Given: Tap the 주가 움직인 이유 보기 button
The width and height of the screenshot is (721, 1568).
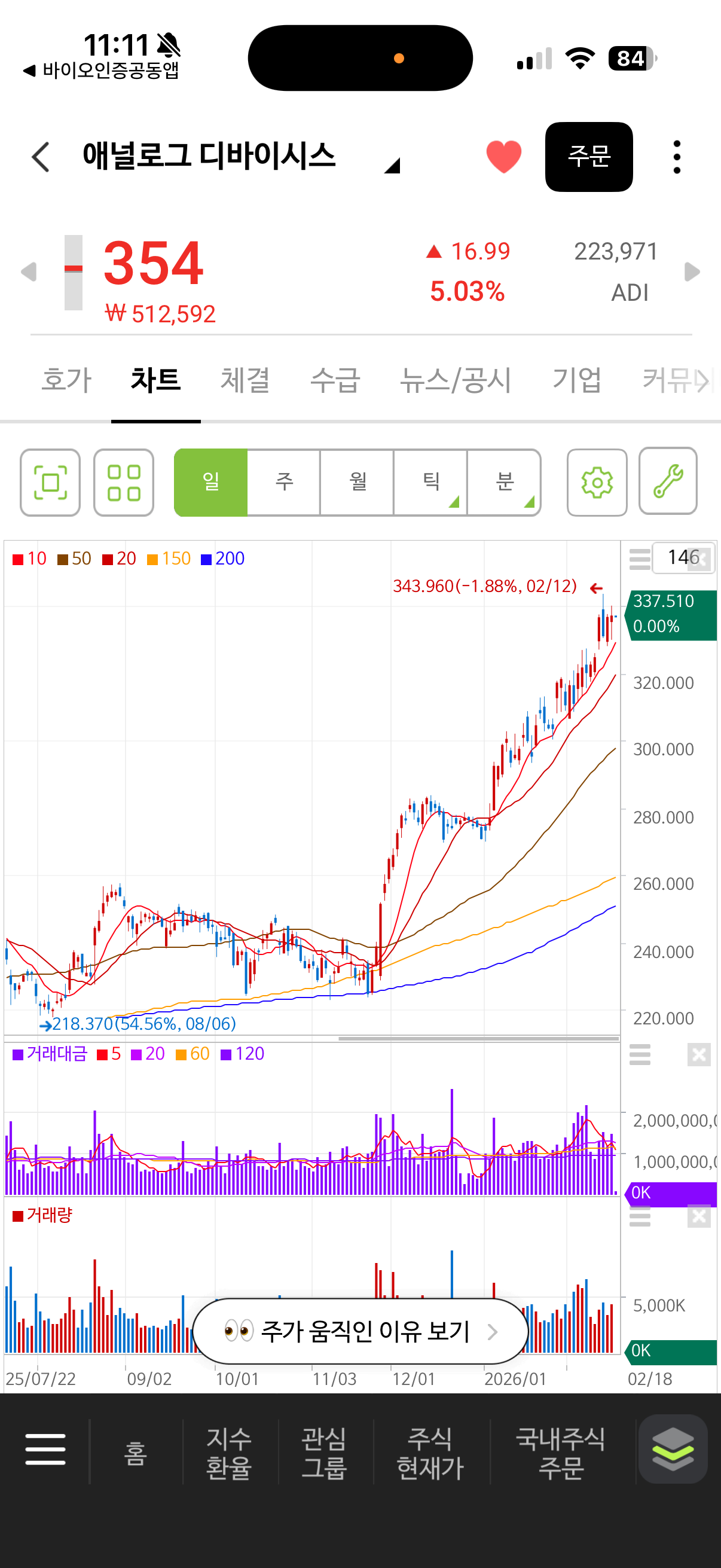Looking at the screenshot, I should (360, 1331).
